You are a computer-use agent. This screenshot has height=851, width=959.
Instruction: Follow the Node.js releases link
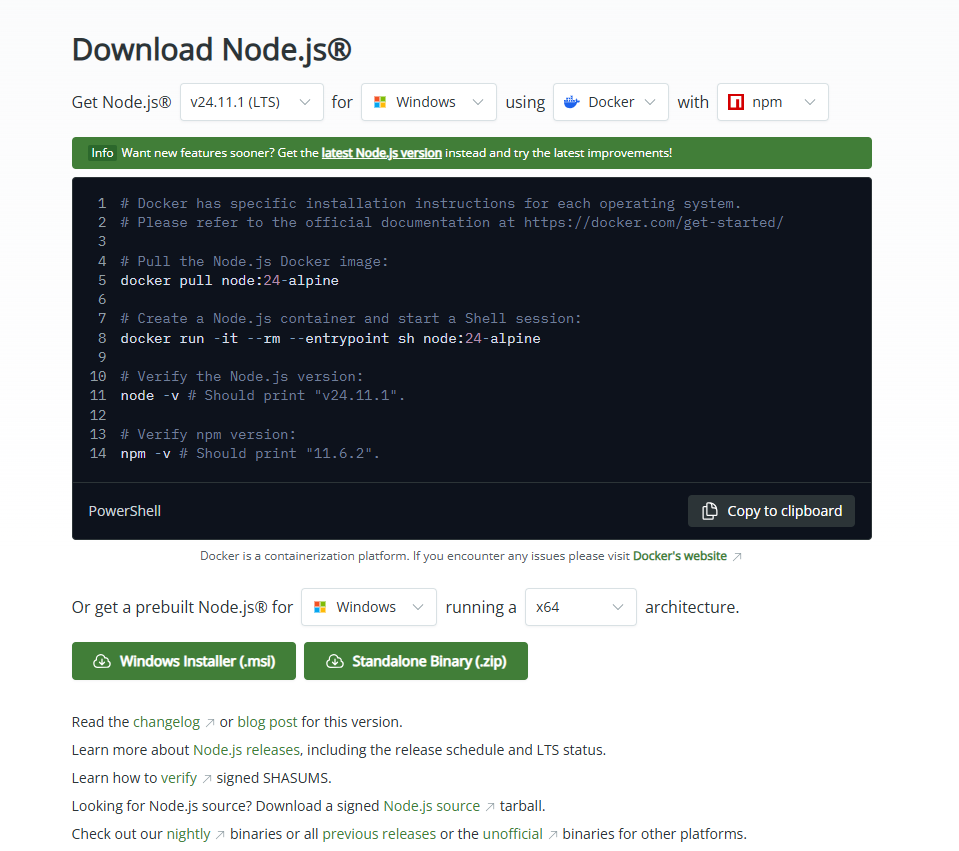point(246,749)
